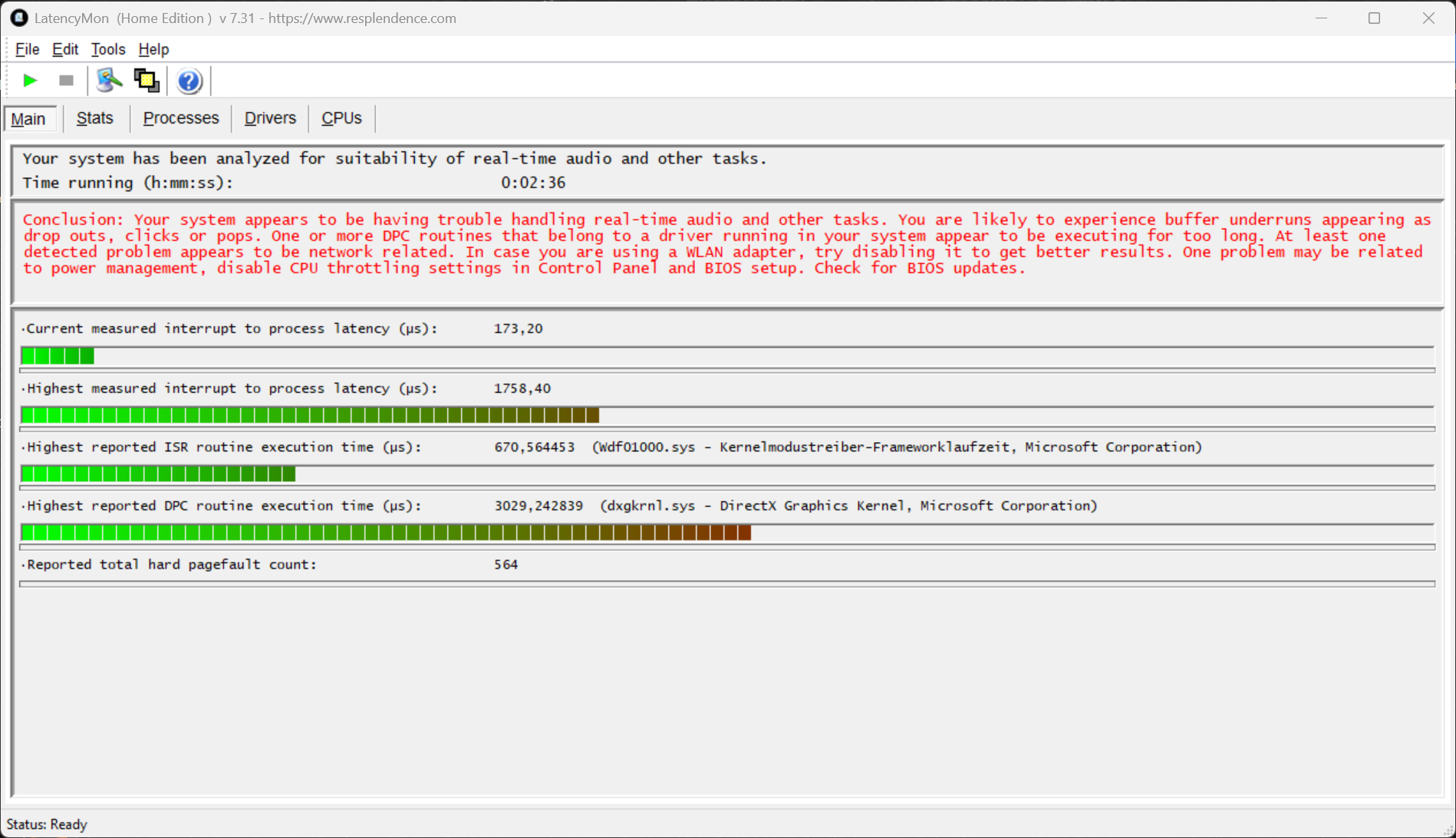Open the File menu

coord(27,49)
